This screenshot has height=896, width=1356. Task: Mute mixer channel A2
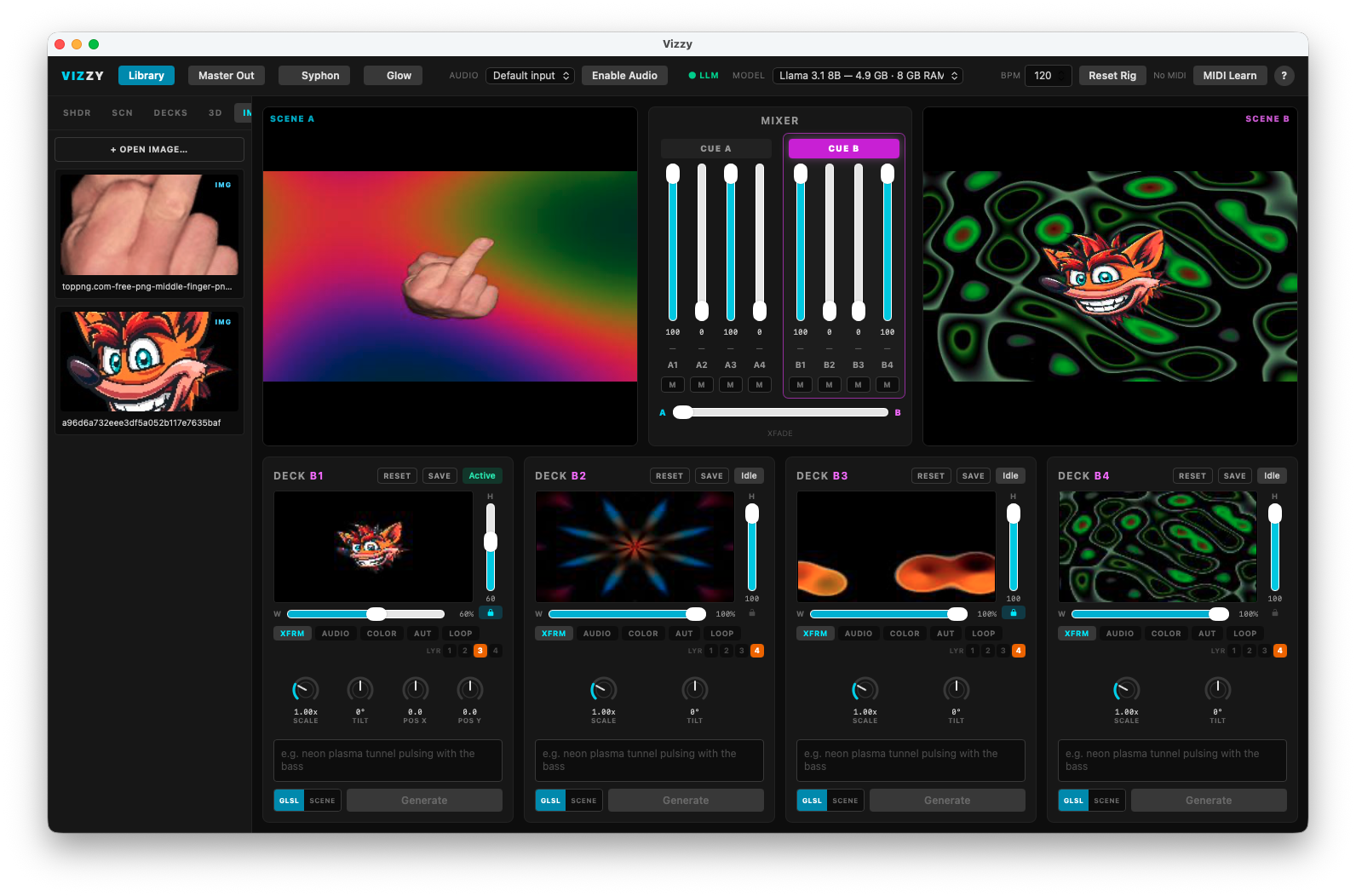pos(702,385)
